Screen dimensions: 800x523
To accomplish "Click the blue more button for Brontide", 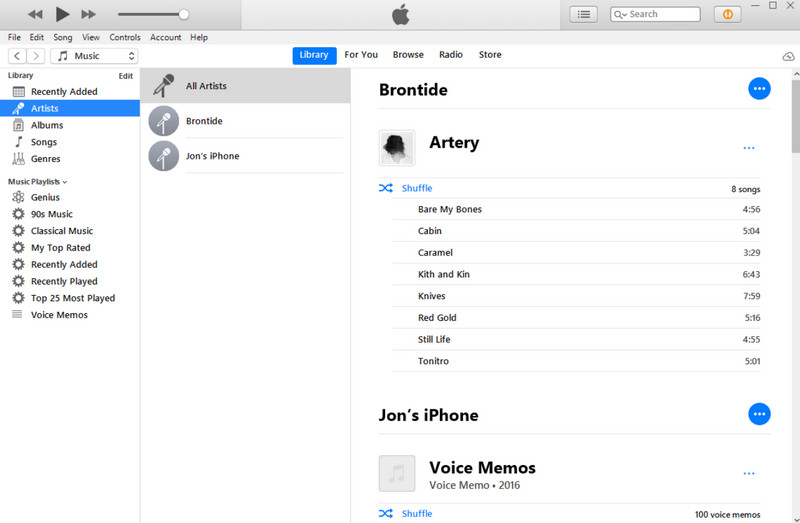I will [759, 90].
